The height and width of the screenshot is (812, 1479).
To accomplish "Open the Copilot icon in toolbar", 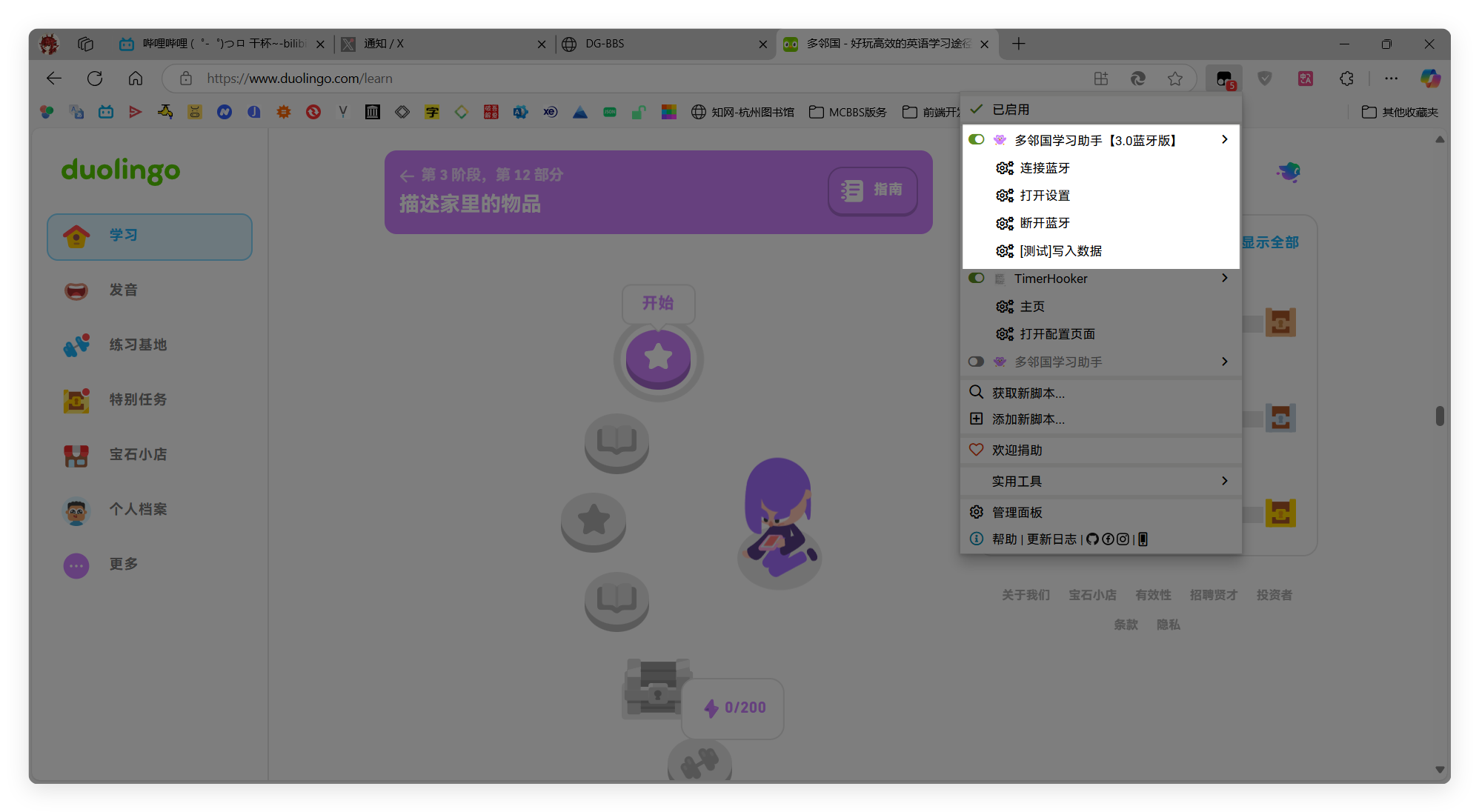I will (x=1430, y=79).
